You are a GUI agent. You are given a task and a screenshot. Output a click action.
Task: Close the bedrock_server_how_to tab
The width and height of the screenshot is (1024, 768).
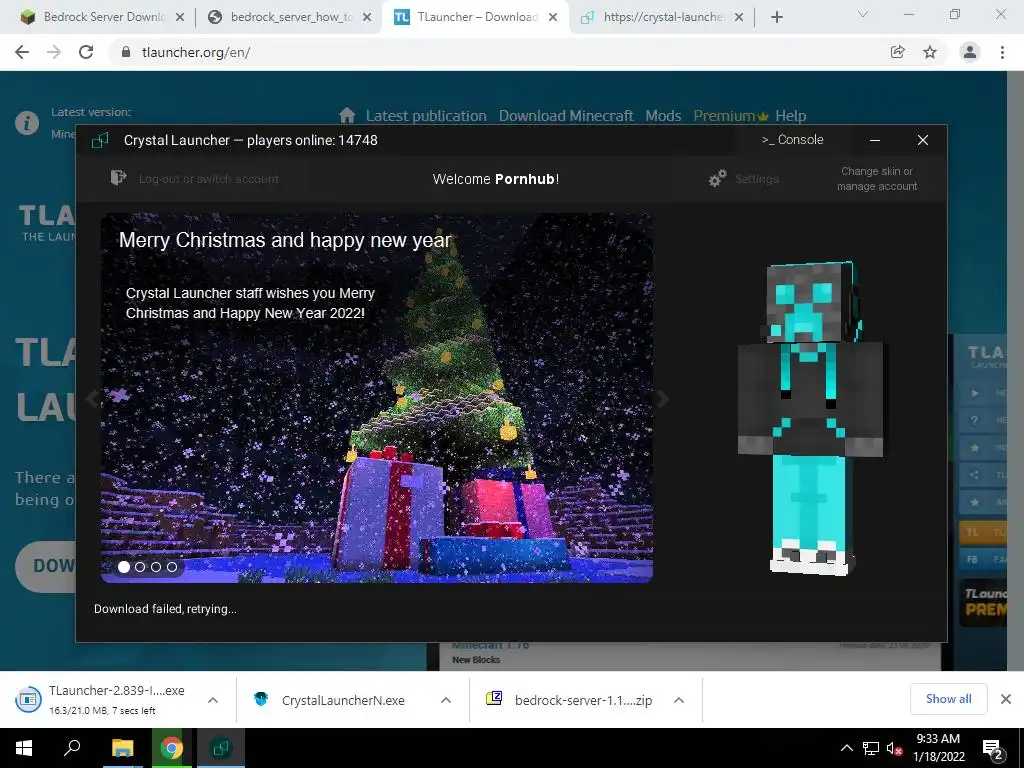click(x=367, y=18)
